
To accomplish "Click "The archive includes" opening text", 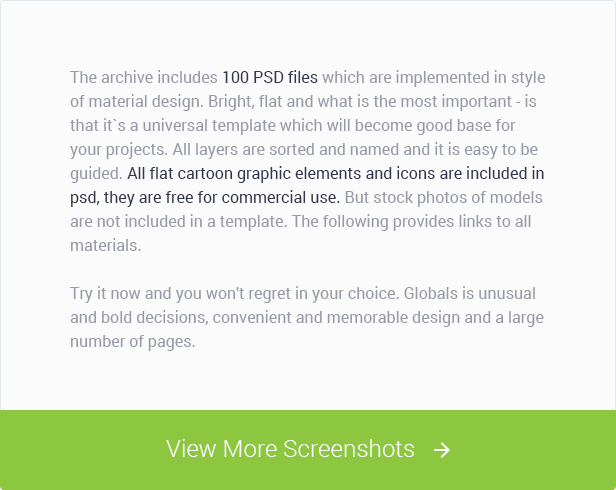I will coord(143,77).
